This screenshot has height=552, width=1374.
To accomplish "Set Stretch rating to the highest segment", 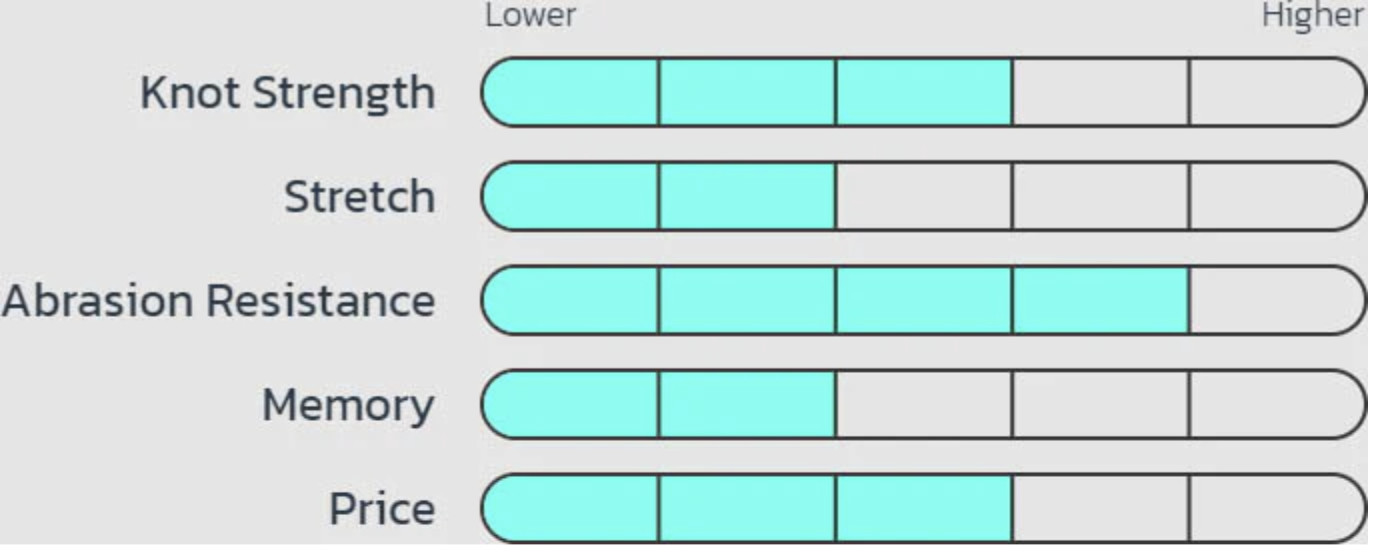I will [1275, 196].
